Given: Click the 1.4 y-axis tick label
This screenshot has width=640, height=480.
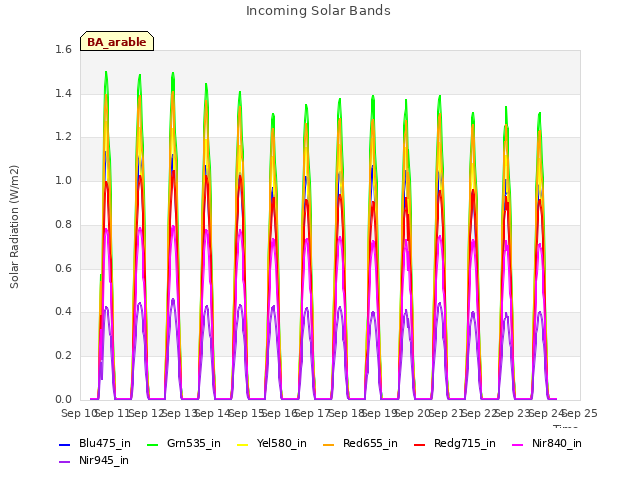Looking at the screenshot, I should 63,93.
